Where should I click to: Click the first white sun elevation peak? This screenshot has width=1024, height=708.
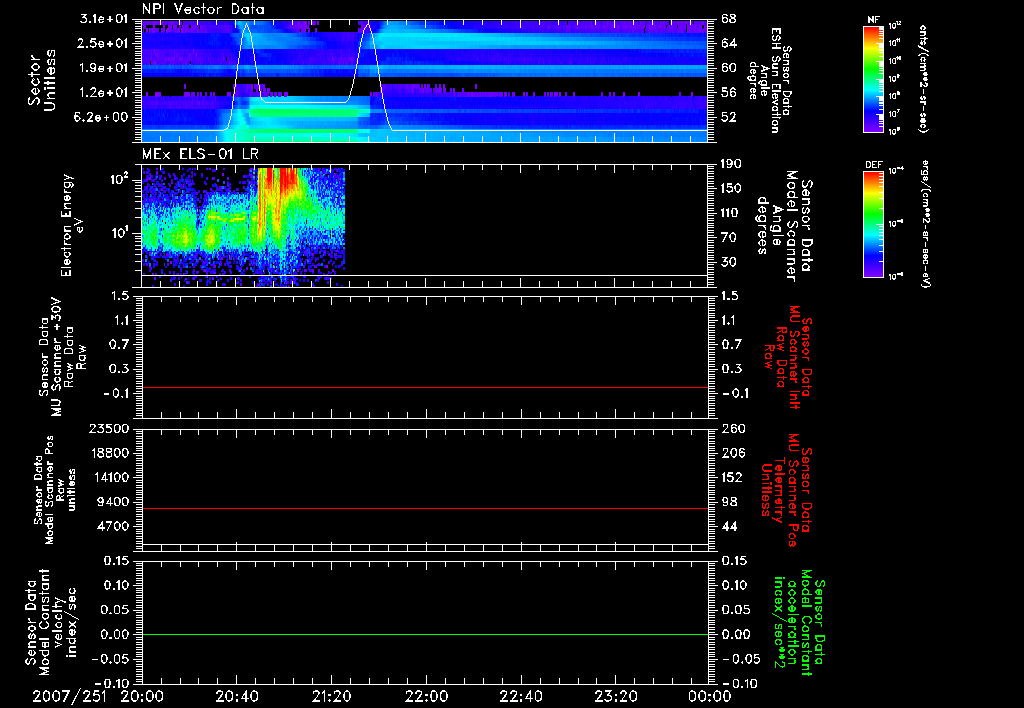tap(246, 25)
